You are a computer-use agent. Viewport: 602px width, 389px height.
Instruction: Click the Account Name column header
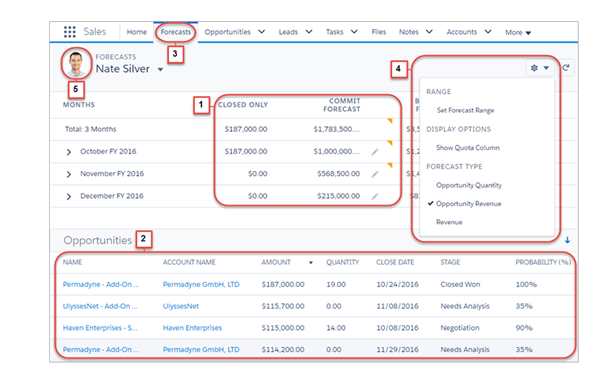pyautogui.click(x=189, y=262)
